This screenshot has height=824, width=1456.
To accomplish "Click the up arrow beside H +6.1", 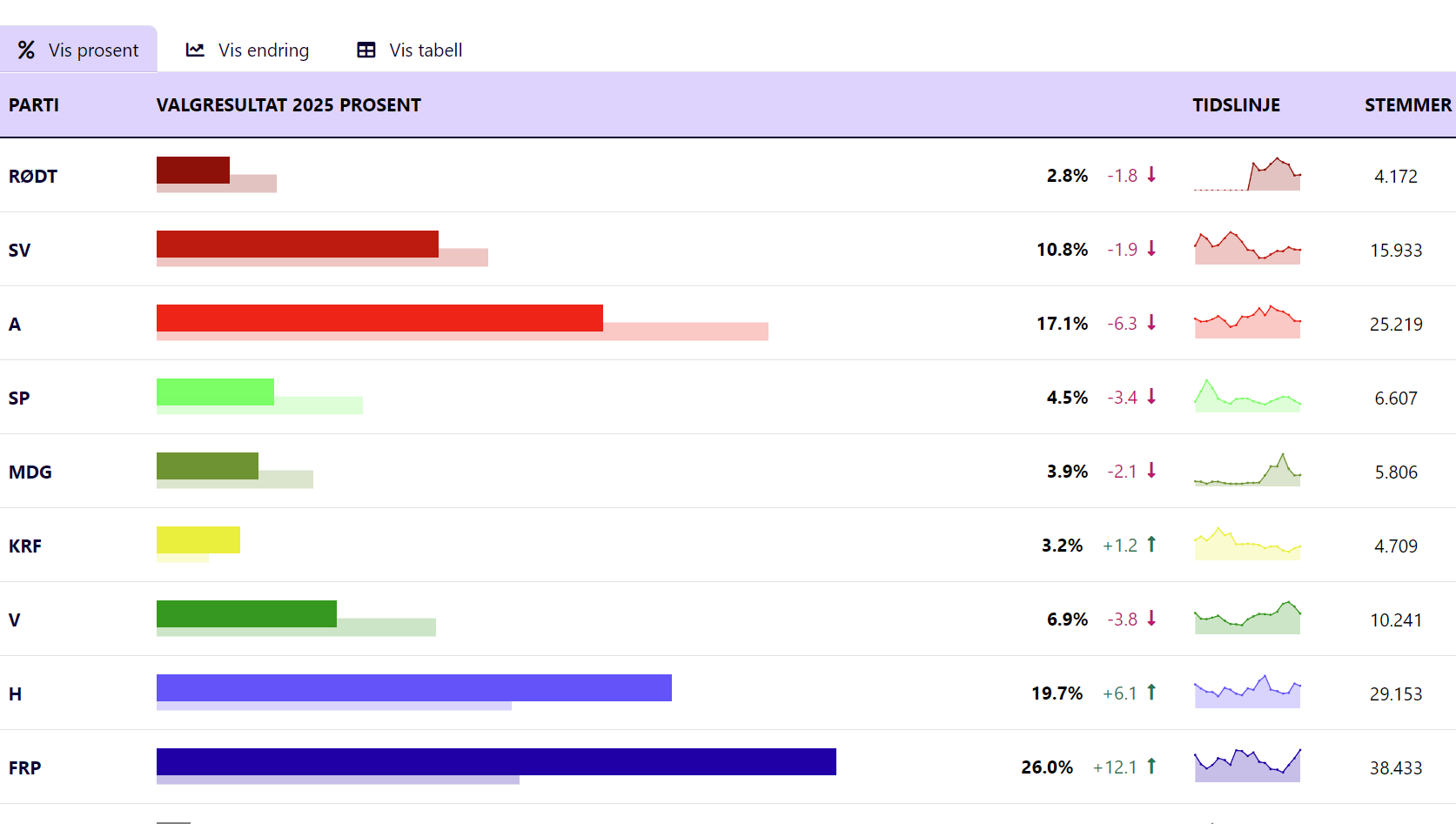I will click(x=1151, y=693).
